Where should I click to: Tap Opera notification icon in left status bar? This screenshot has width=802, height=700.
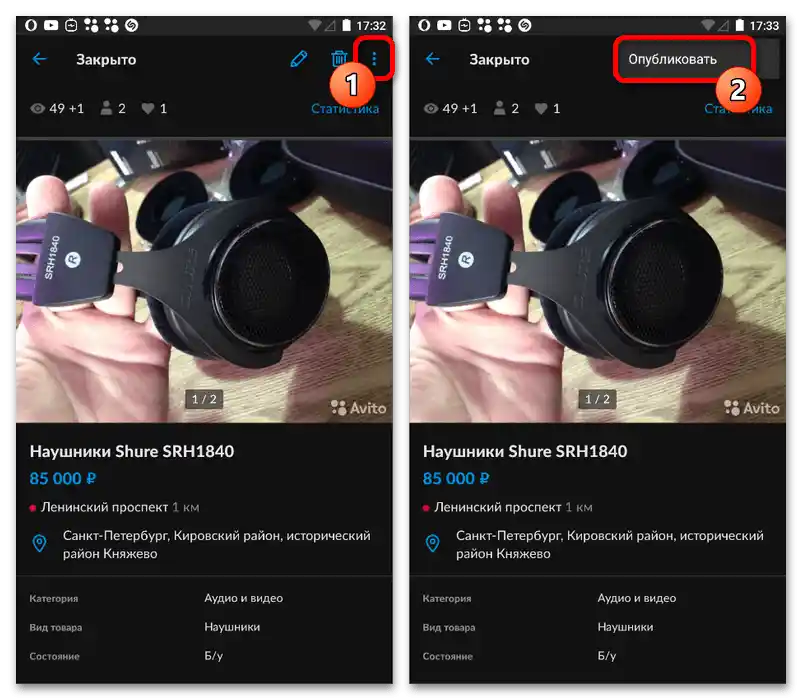[31, 25]
